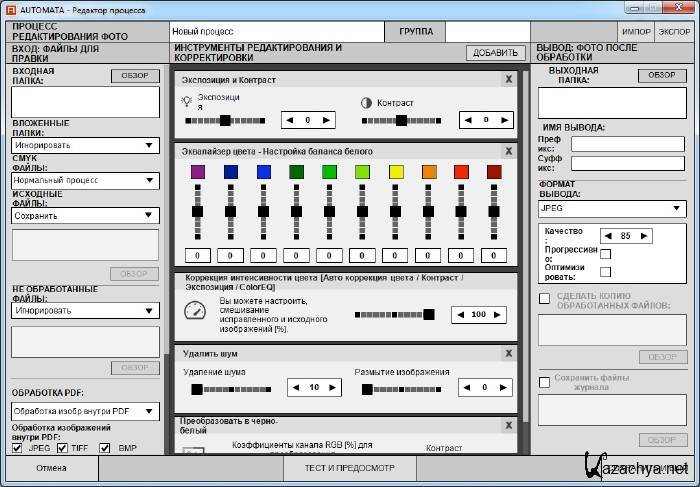Click the ЭКСПОР tab button

673,32
